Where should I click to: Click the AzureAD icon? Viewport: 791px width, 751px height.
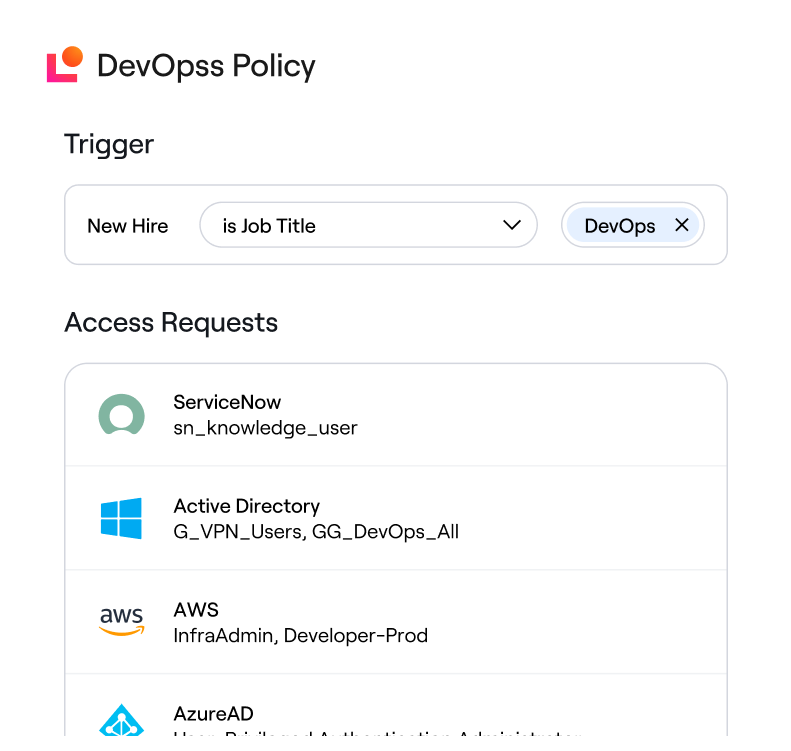(122, 720)
